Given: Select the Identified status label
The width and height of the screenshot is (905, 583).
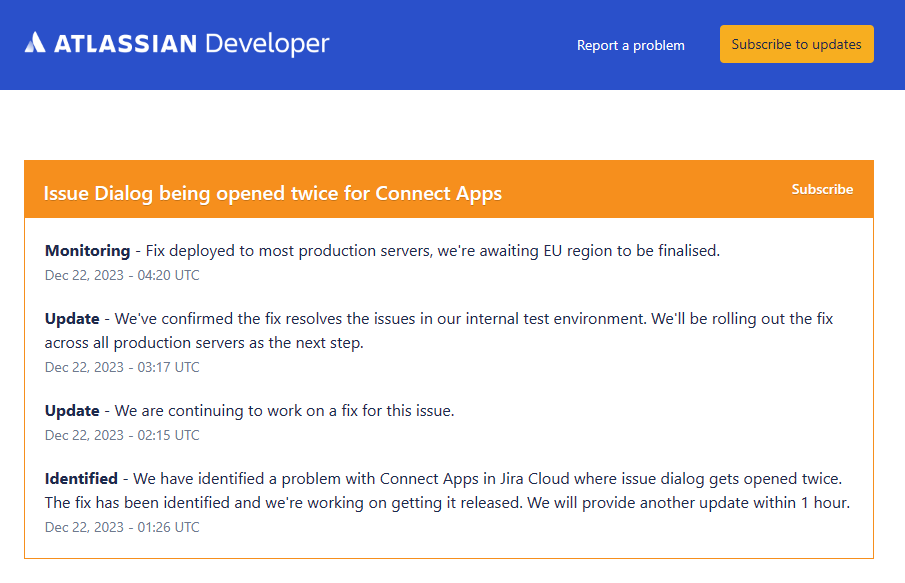Looking at the screenshot, I should pos(81,479).
